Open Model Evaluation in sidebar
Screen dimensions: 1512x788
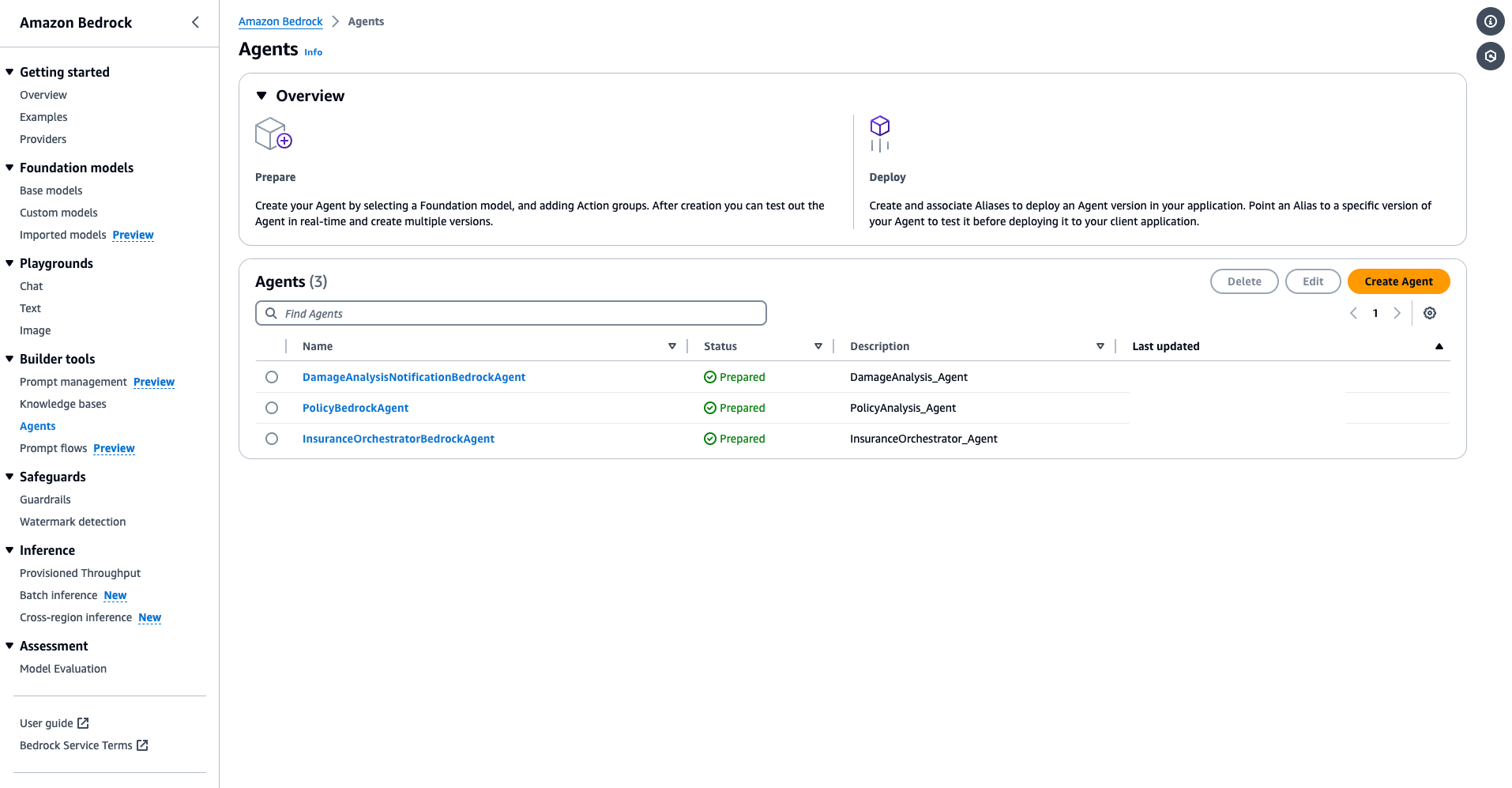63,669
